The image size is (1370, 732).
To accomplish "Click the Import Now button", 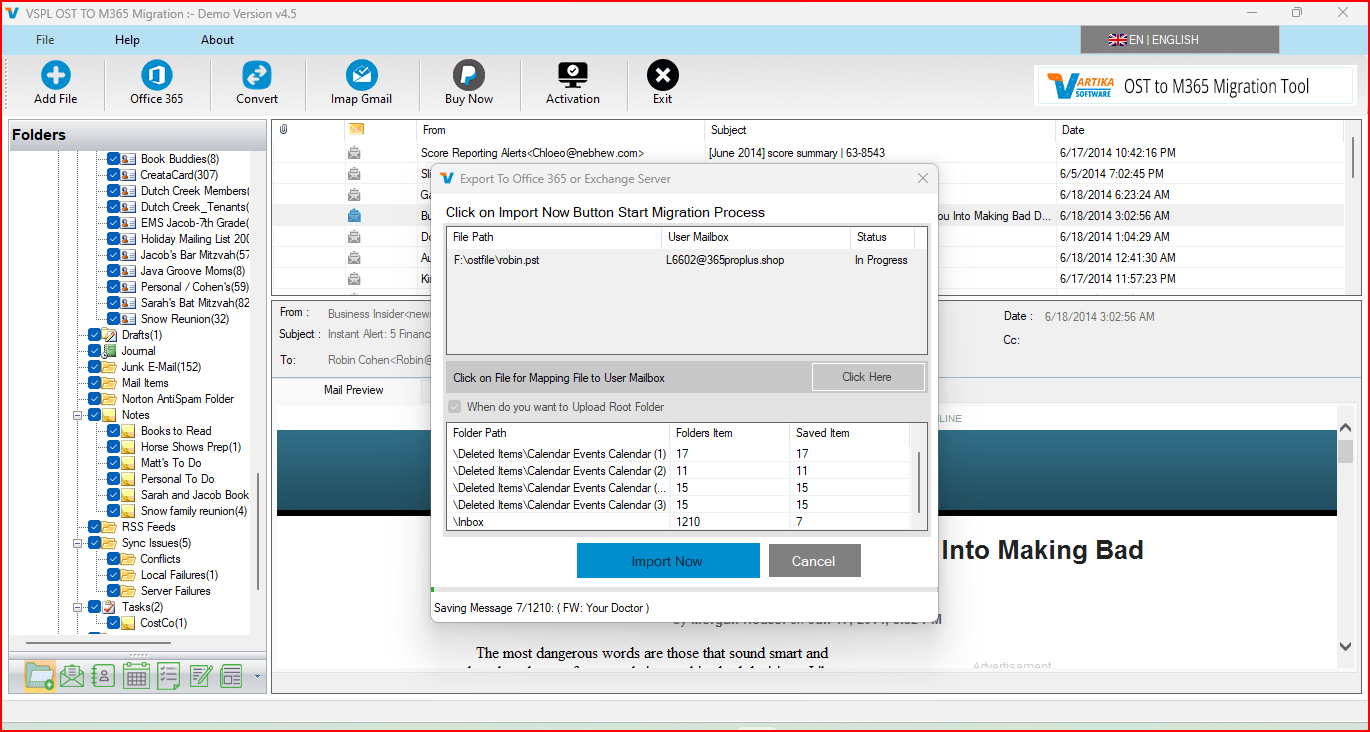I will click(x=668, y=561).
